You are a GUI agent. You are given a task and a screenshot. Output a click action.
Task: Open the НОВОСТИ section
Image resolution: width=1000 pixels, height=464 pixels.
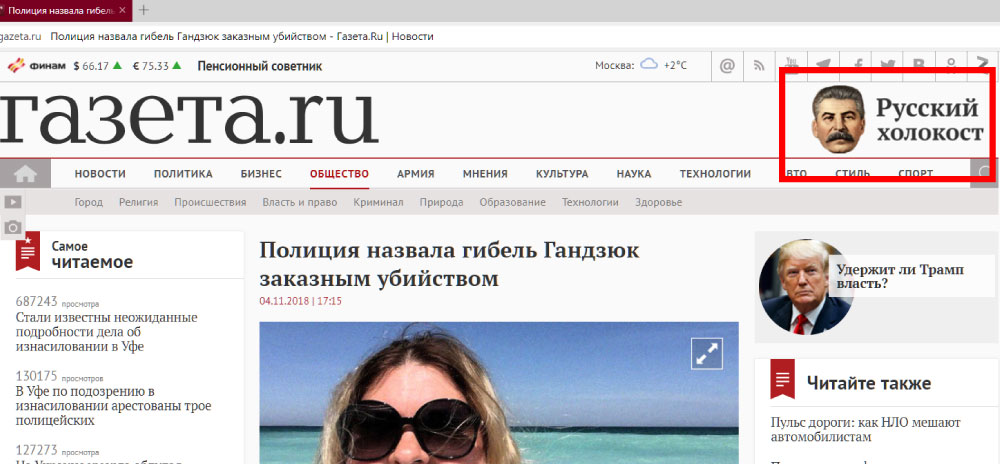click(100, 173)
